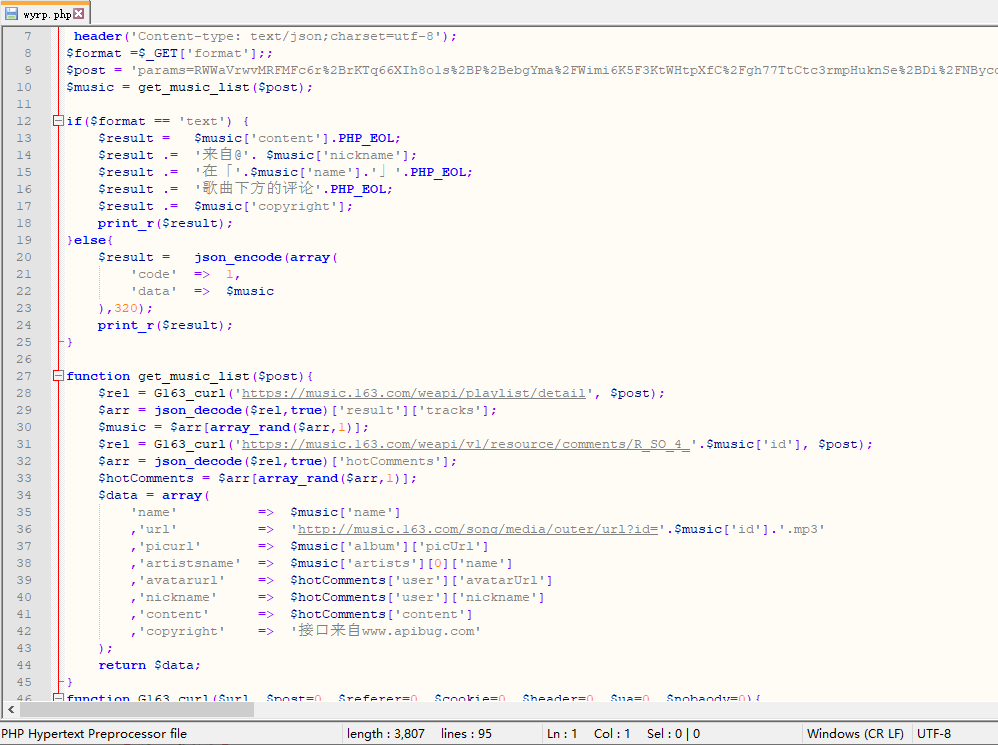Click the Windows (CR LF) status bar field

pyautogui.click(x=855, y=733)
